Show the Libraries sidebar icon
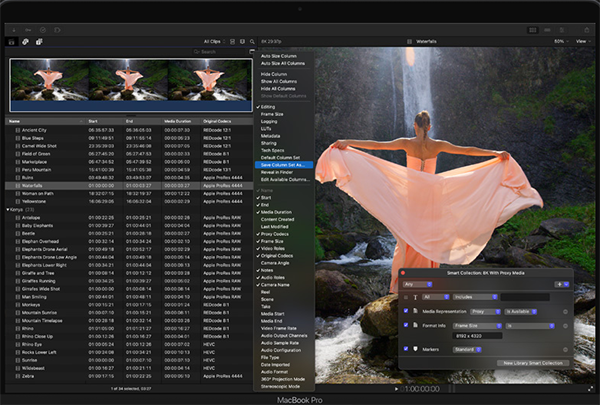 pos(11,42)
